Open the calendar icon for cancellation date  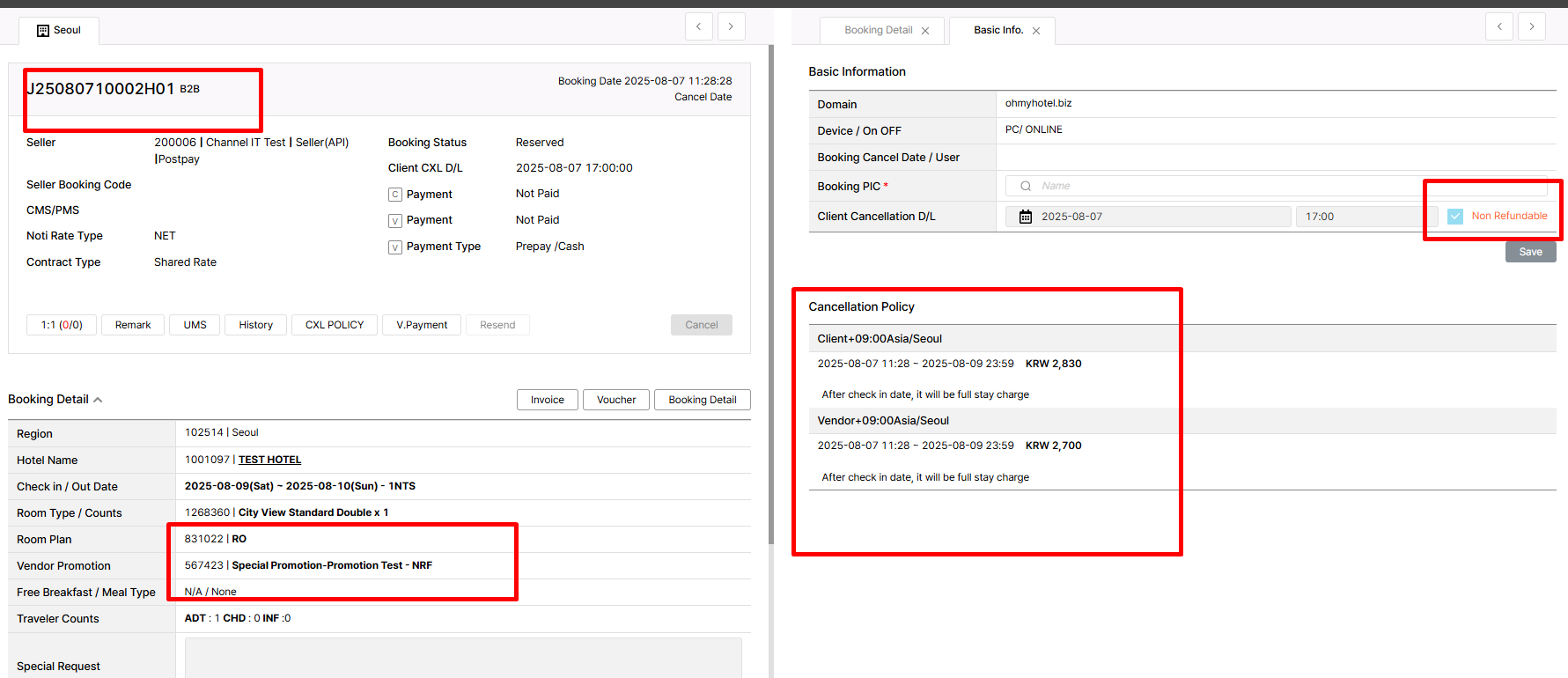click(x=1026, y=217)
